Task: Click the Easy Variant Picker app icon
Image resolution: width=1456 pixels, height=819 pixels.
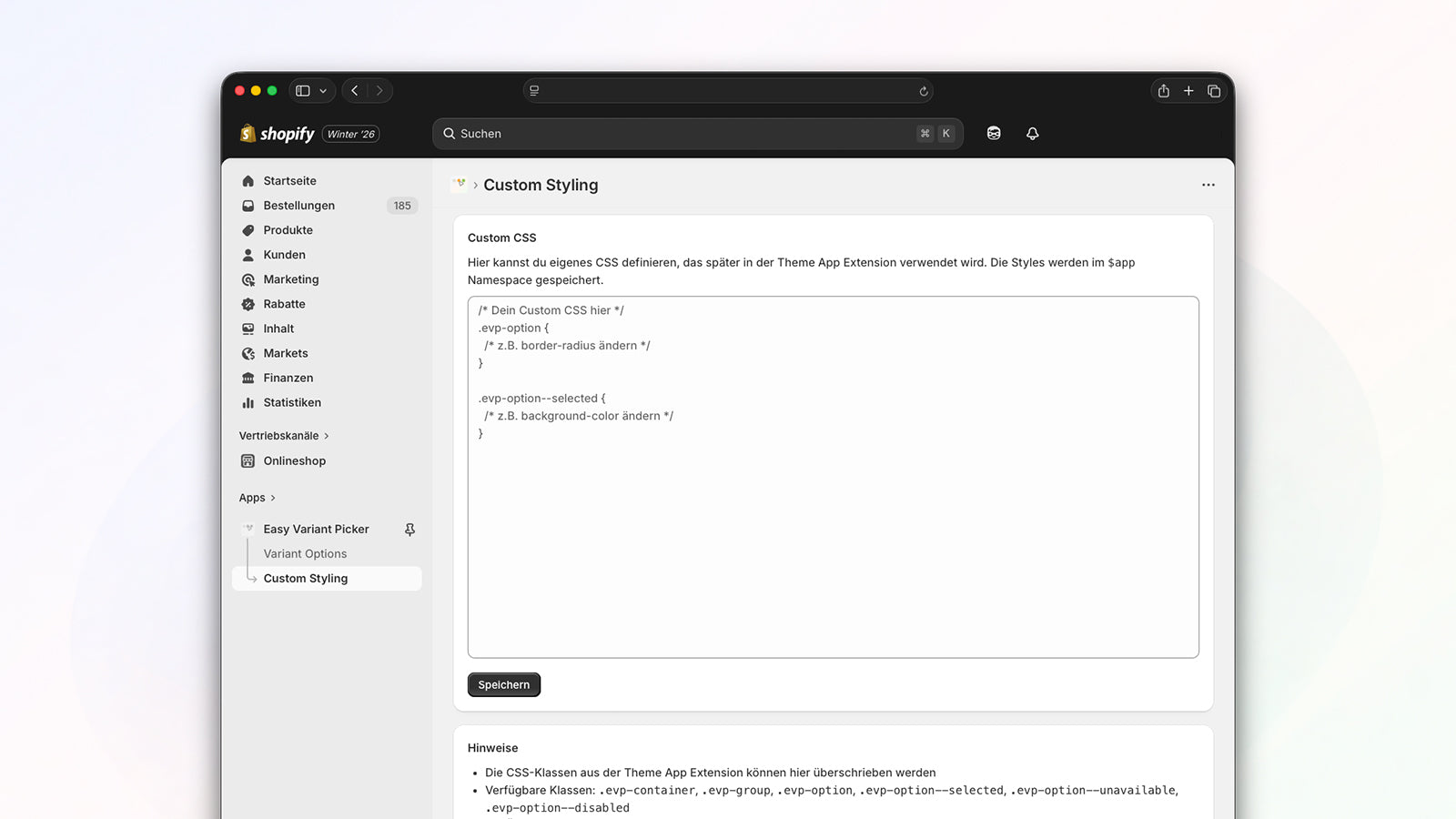Action: (x=248, y=529)
